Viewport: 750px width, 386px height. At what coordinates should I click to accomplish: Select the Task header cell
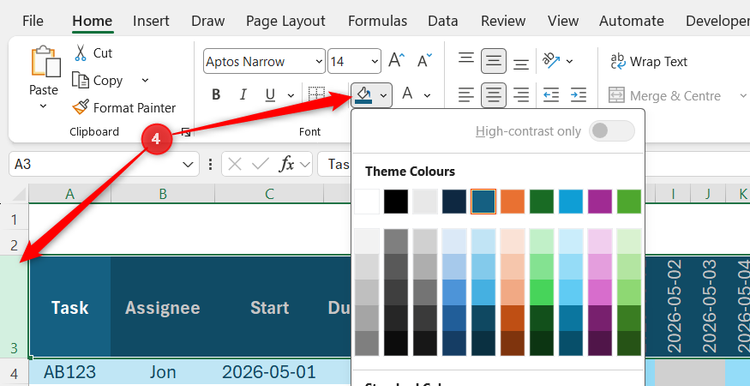click(x=70, y=307)
